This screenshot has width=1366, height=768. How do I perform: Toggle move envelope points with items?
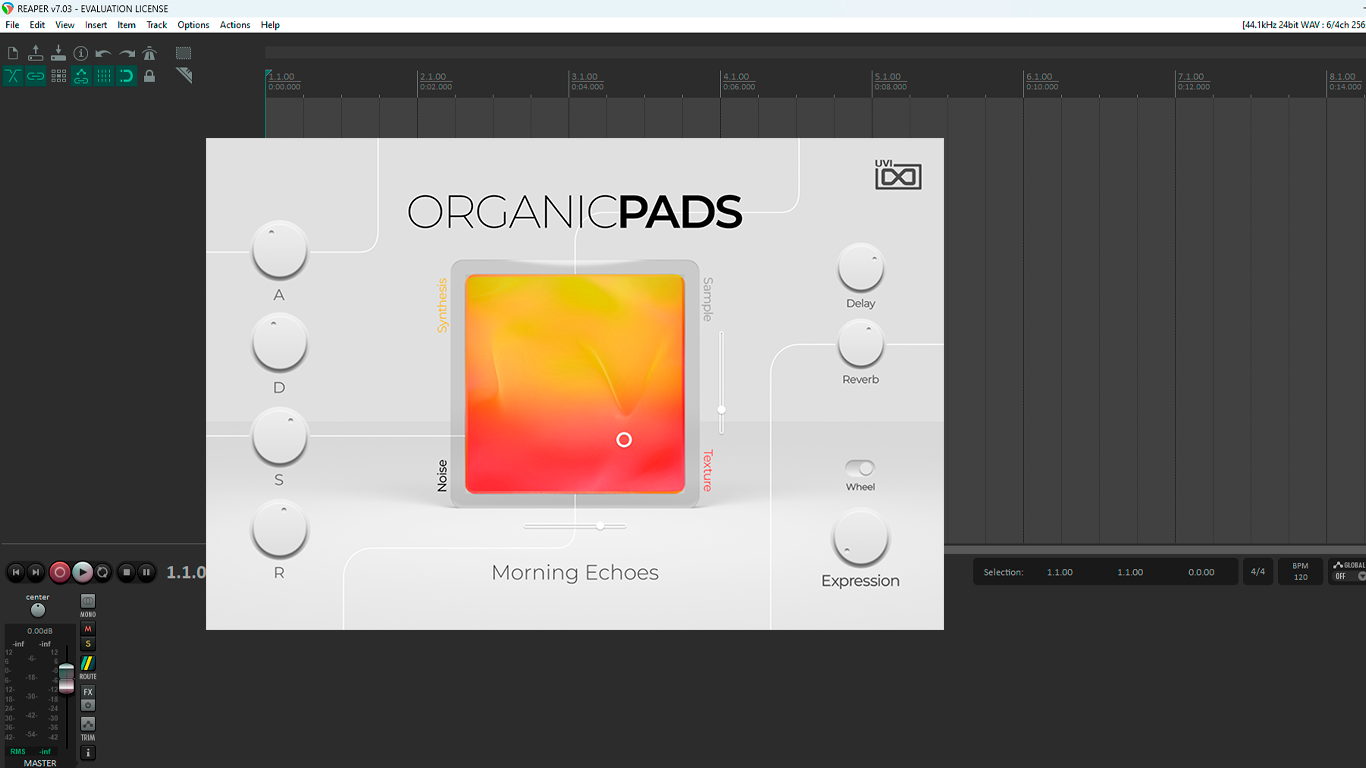coord(81,76)
